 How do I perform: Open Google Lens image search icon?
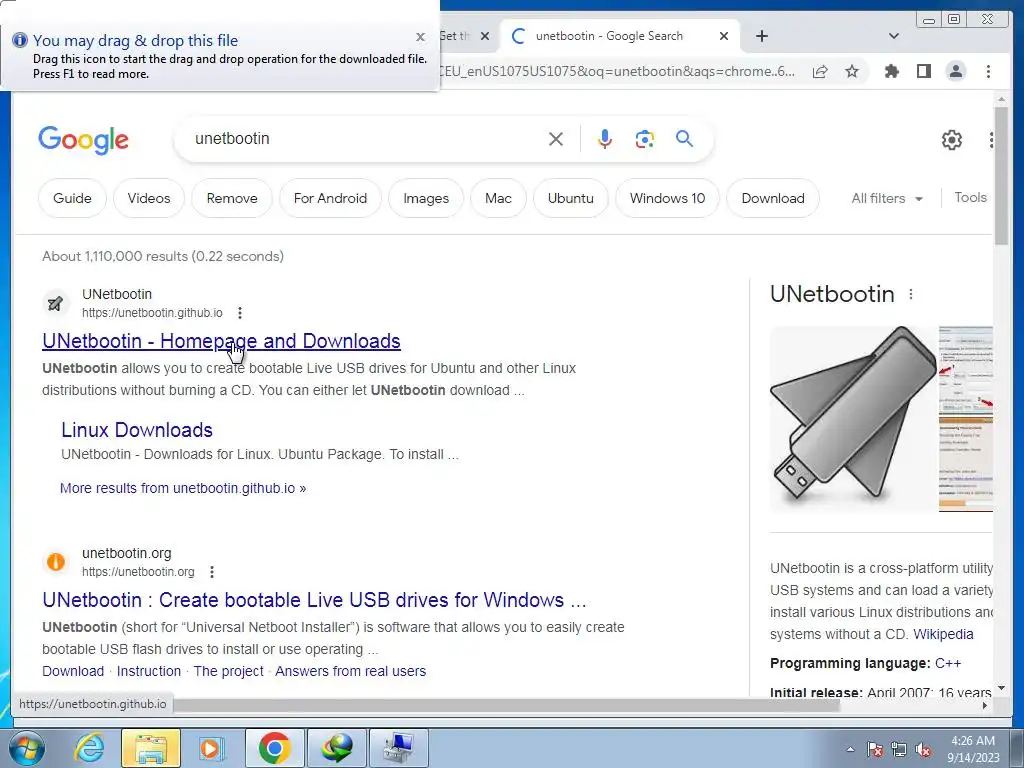pos(645,139)
